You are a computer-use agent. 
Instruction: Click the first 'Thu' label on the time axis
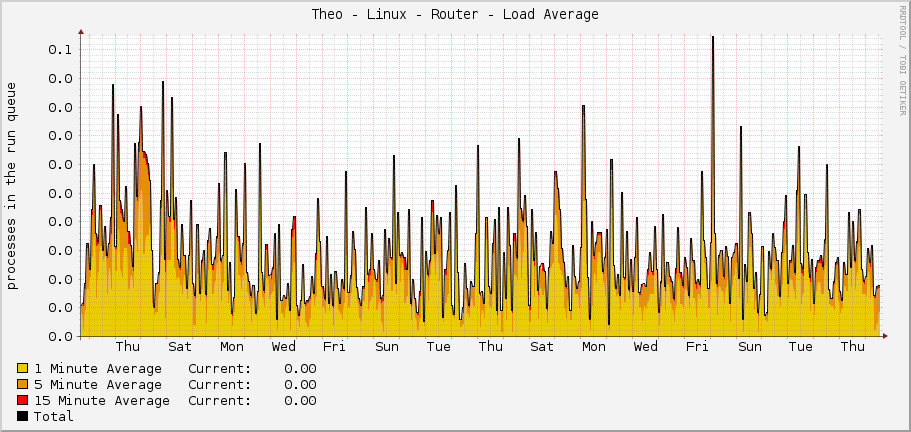pos(128,347)
